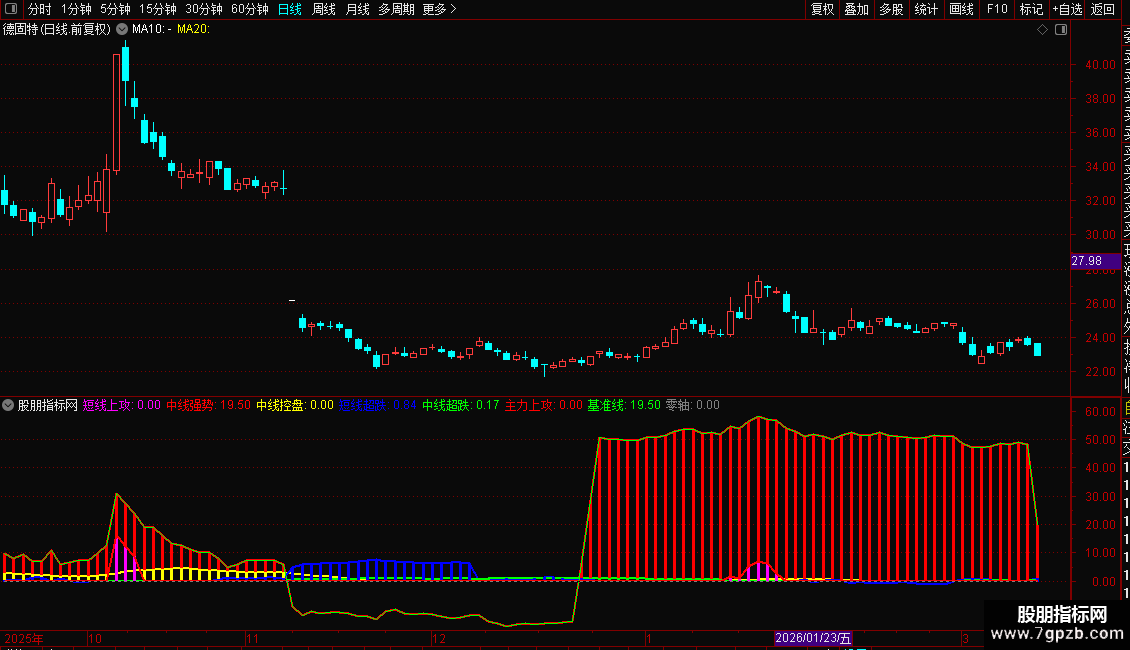Click the 中线超跌: 0.17 label
The image size is (1130, 650).
461,405
